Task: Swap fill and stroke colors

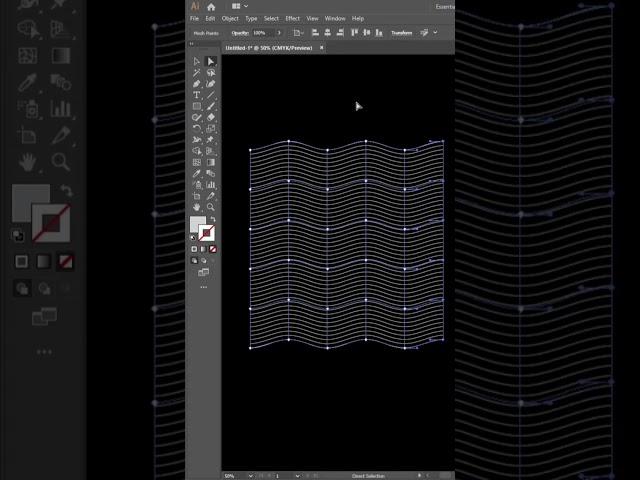Action: [213, 219]
